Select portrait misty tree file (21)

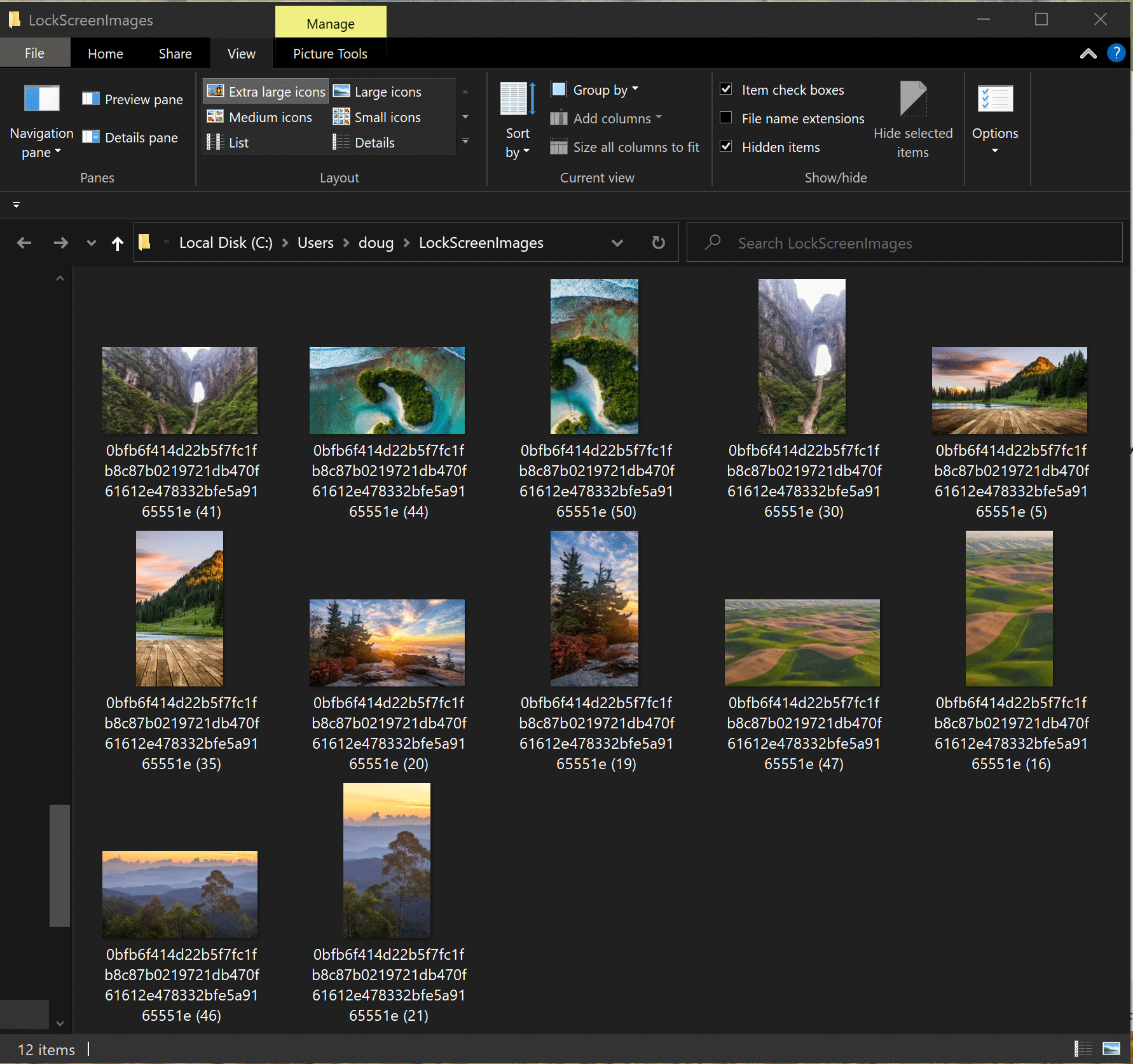click(387, 861)
